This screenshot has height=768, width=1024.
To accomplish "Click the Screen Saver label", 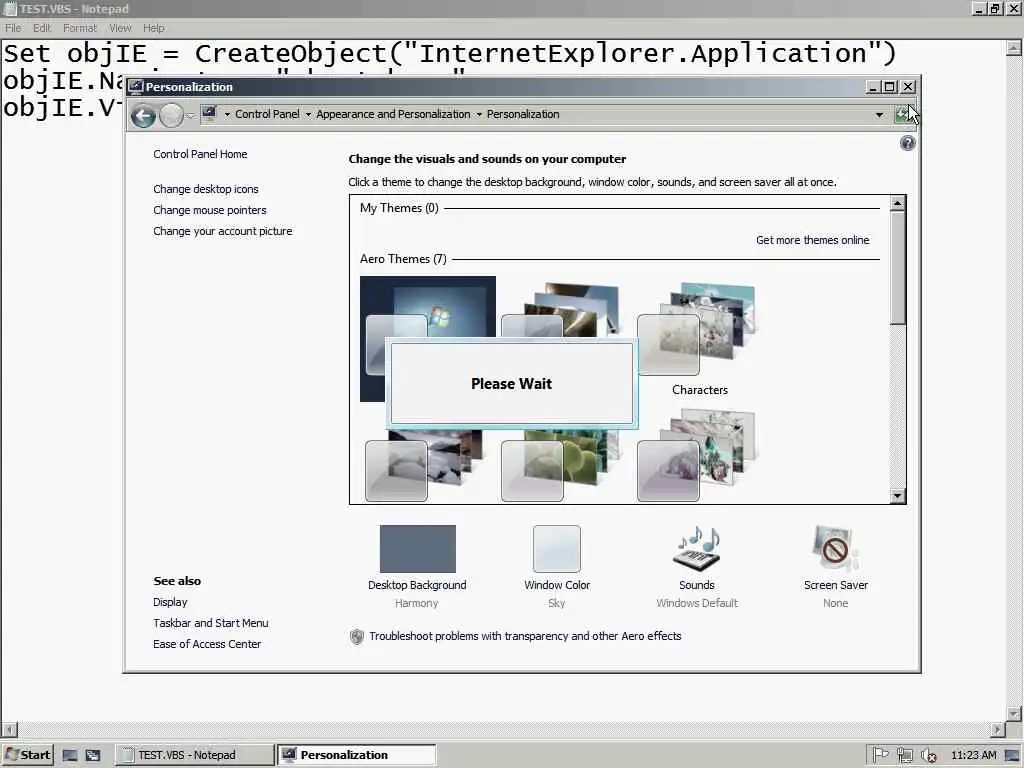I will (x=836, y=585).
